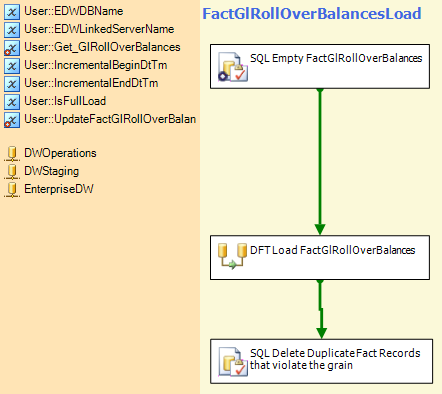Select the User::IsFullLoad variable text

pyautogui.click(x=65, y=101)
